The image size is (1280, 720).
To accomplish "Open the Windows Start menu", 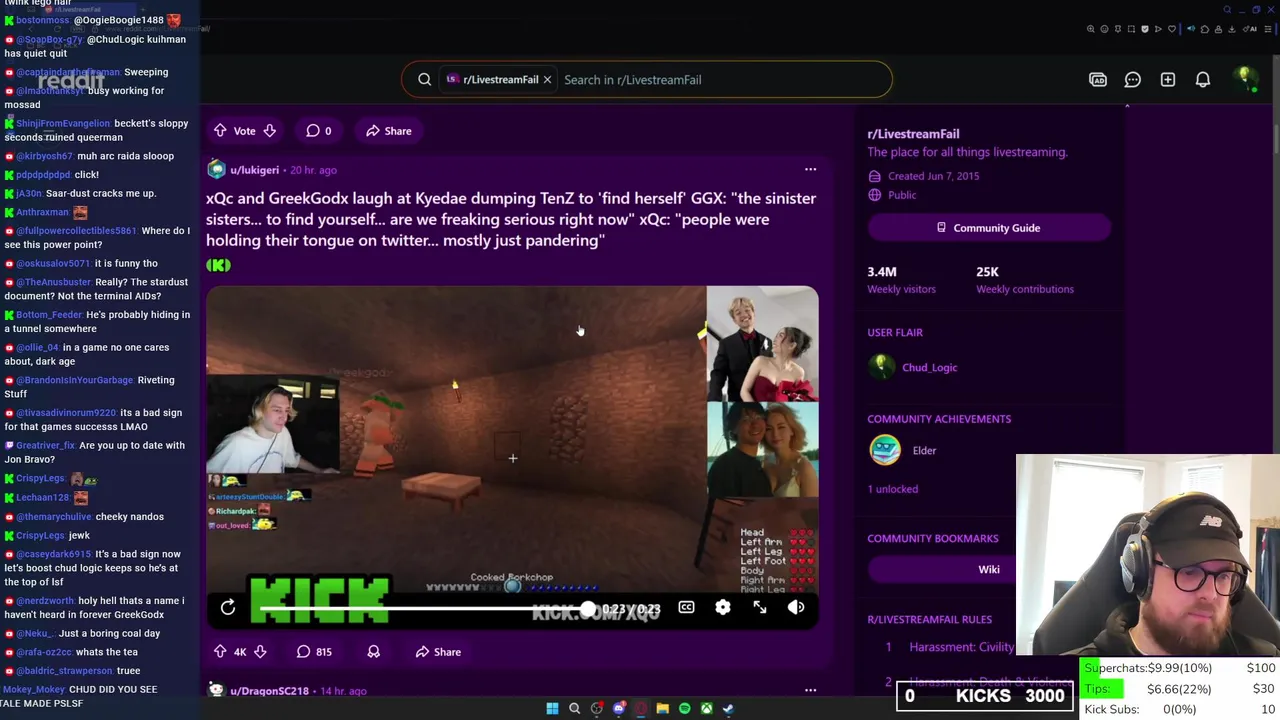I will (552, 709).
